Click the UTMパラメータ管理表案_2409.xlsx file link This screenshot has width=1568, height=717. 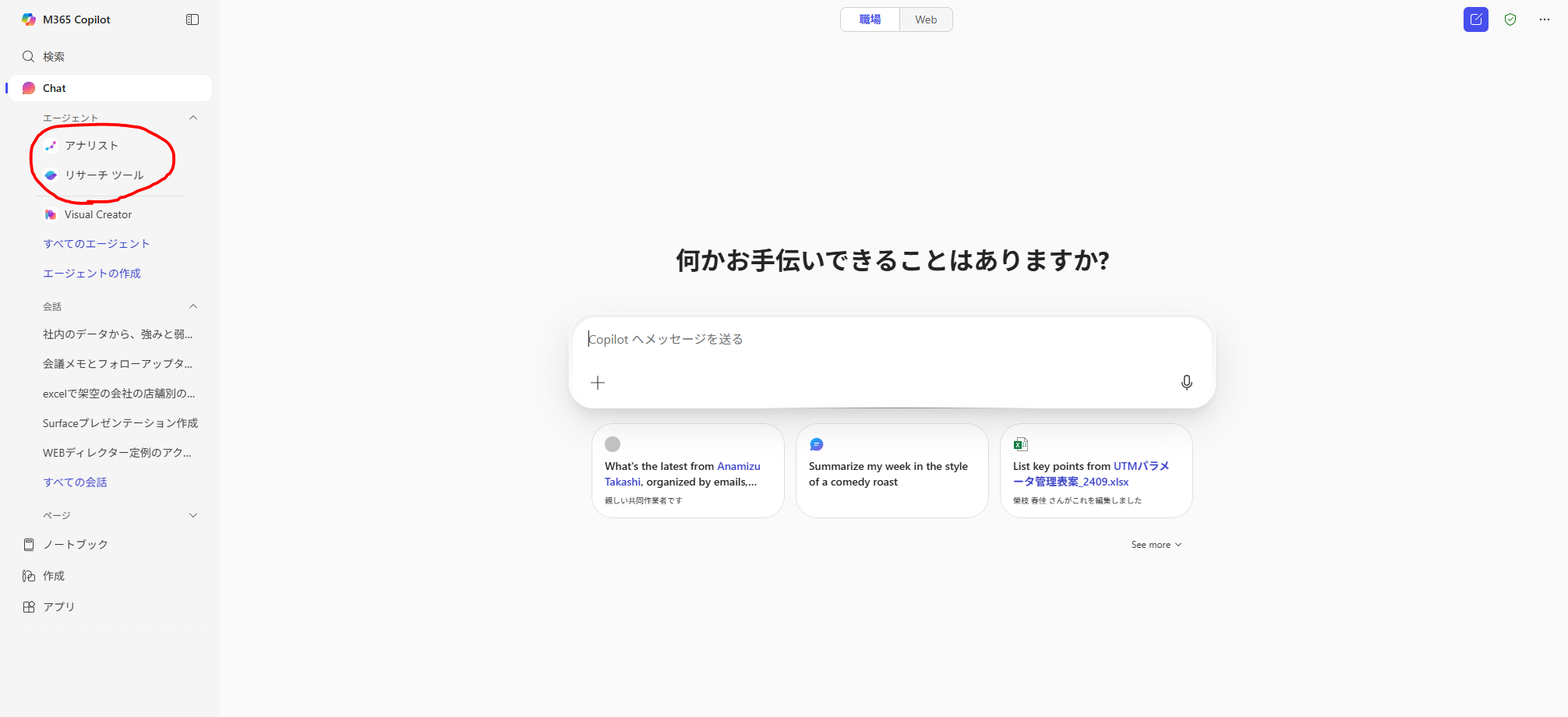[x=1091, y=474]
